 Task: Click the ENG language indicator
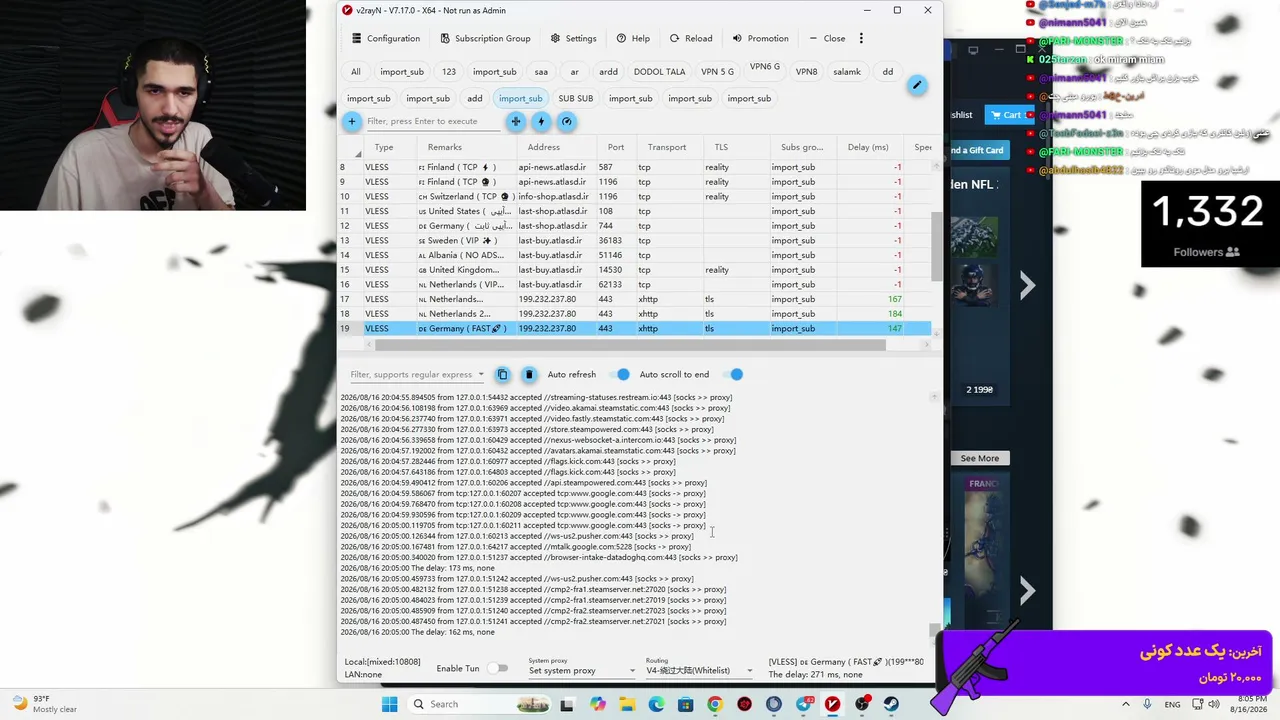[1172, 704]
